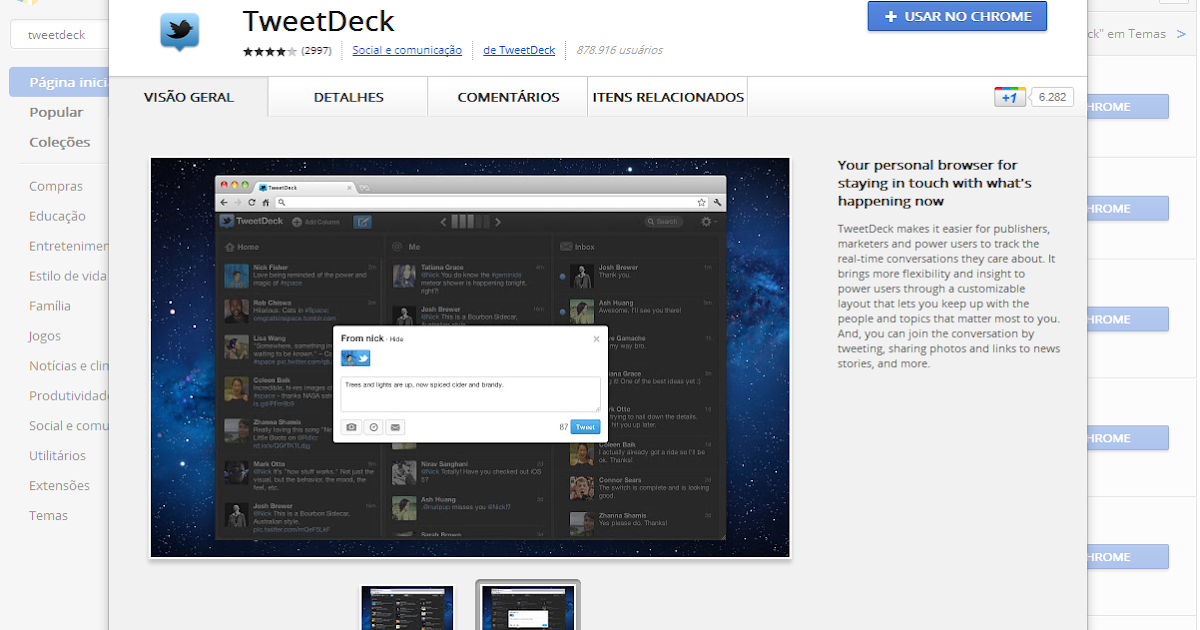
Task: Select Social e comunicação sidebar category
Action: 68,426
